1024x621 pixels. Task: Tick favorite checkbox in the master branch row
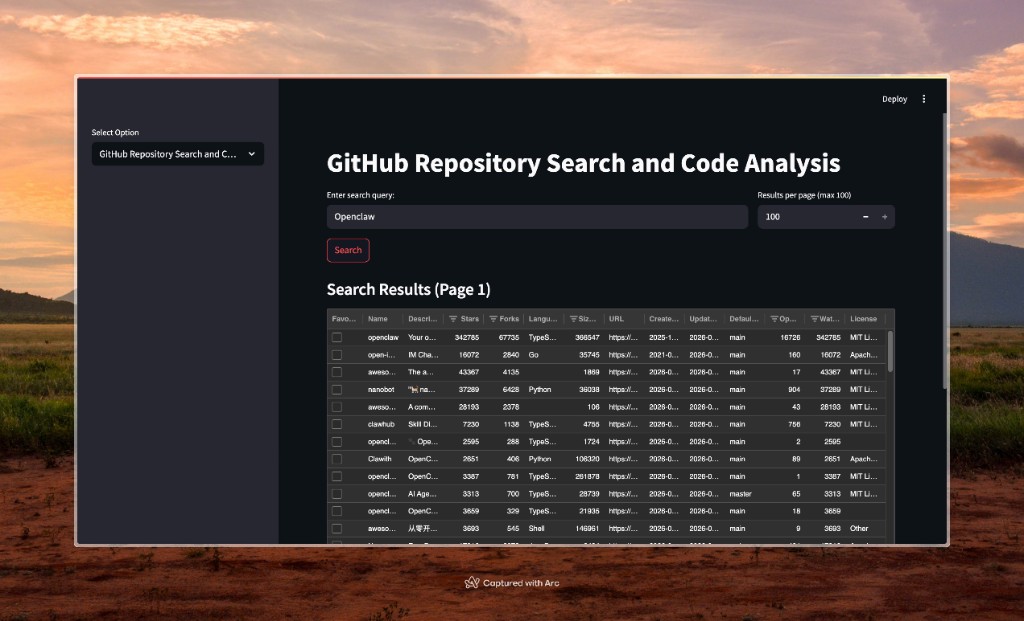tap(337, 494)
